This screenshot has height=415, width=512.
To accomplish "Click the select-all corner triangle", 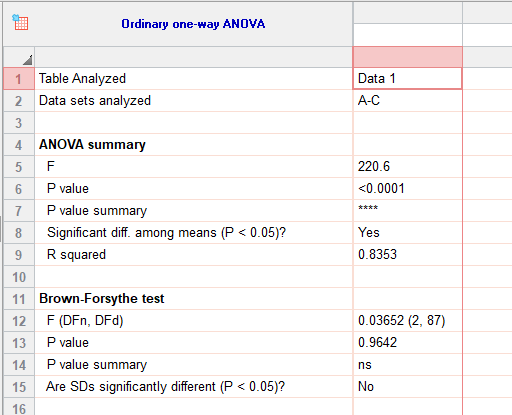I will tap(28, 60).
